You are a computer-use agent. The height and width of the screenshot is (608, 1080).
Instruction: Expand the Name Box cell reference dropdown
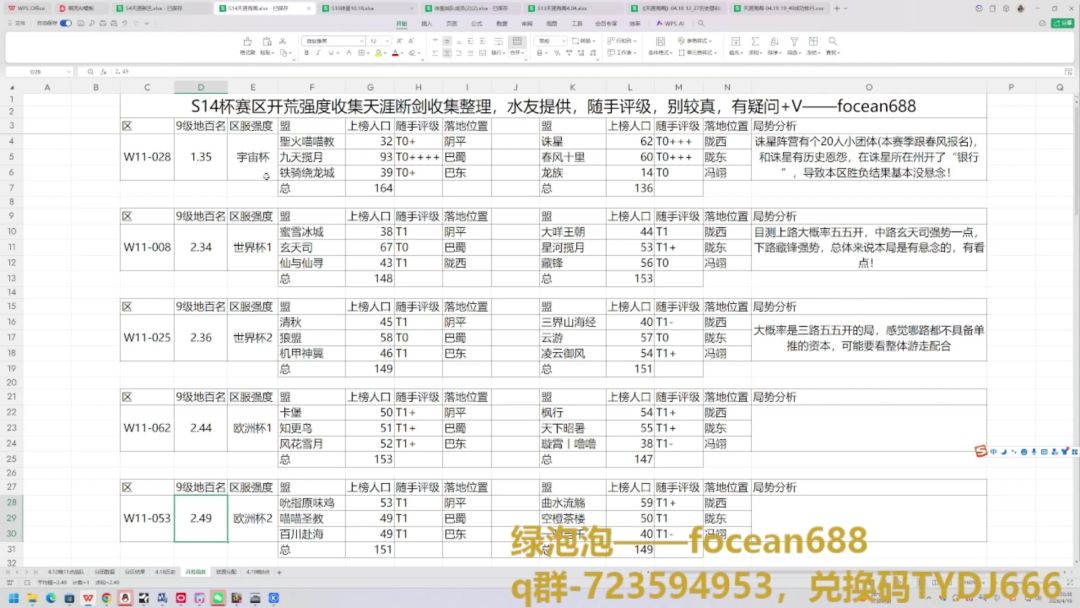coord(67,72)
